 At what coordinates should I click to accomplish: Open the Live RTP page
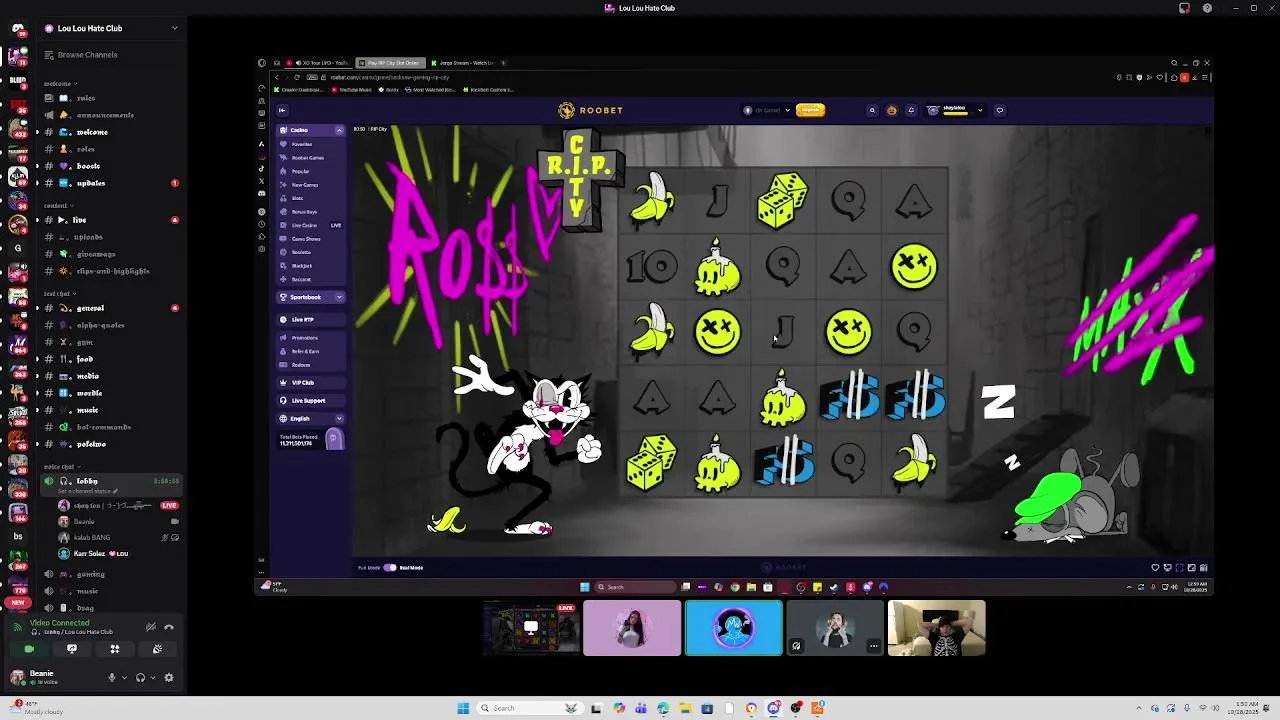click(x=311, y=319)
